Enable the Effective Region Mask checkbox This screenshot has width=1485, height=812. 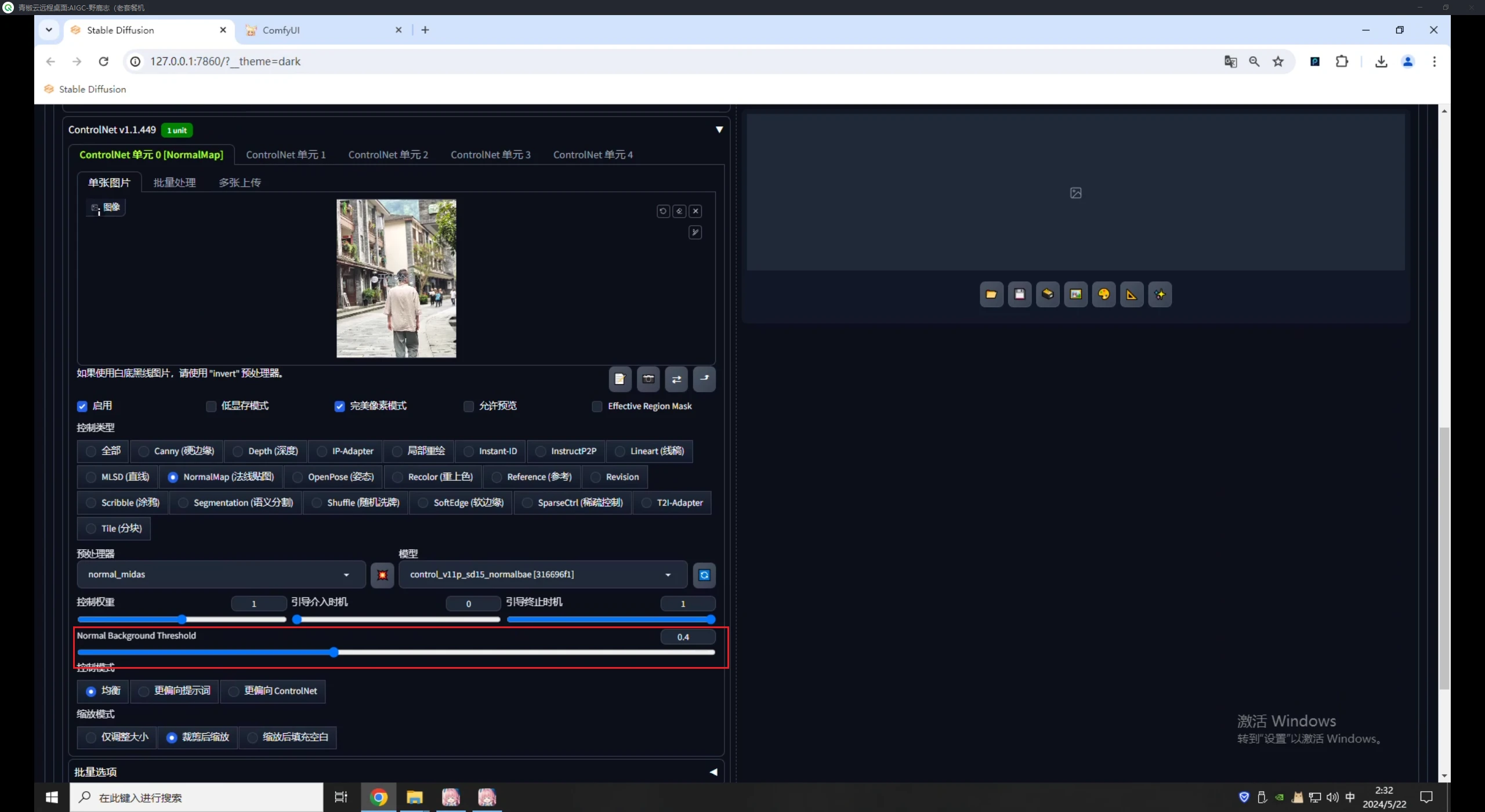tap(597, 407)
